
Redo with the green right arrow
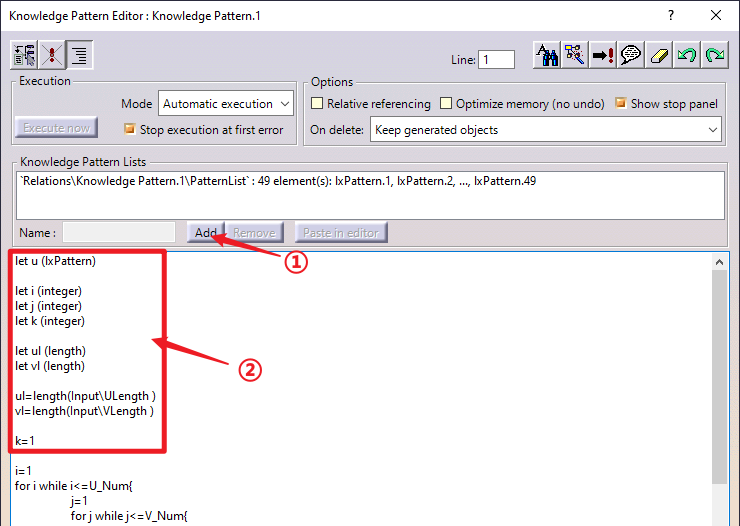coord(715,55)
